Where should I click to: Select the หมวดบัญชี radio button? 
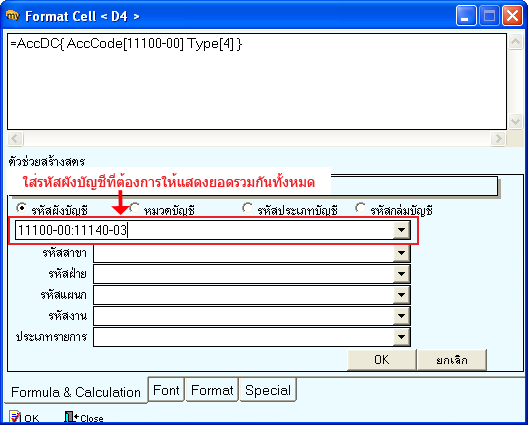point(135,208)
